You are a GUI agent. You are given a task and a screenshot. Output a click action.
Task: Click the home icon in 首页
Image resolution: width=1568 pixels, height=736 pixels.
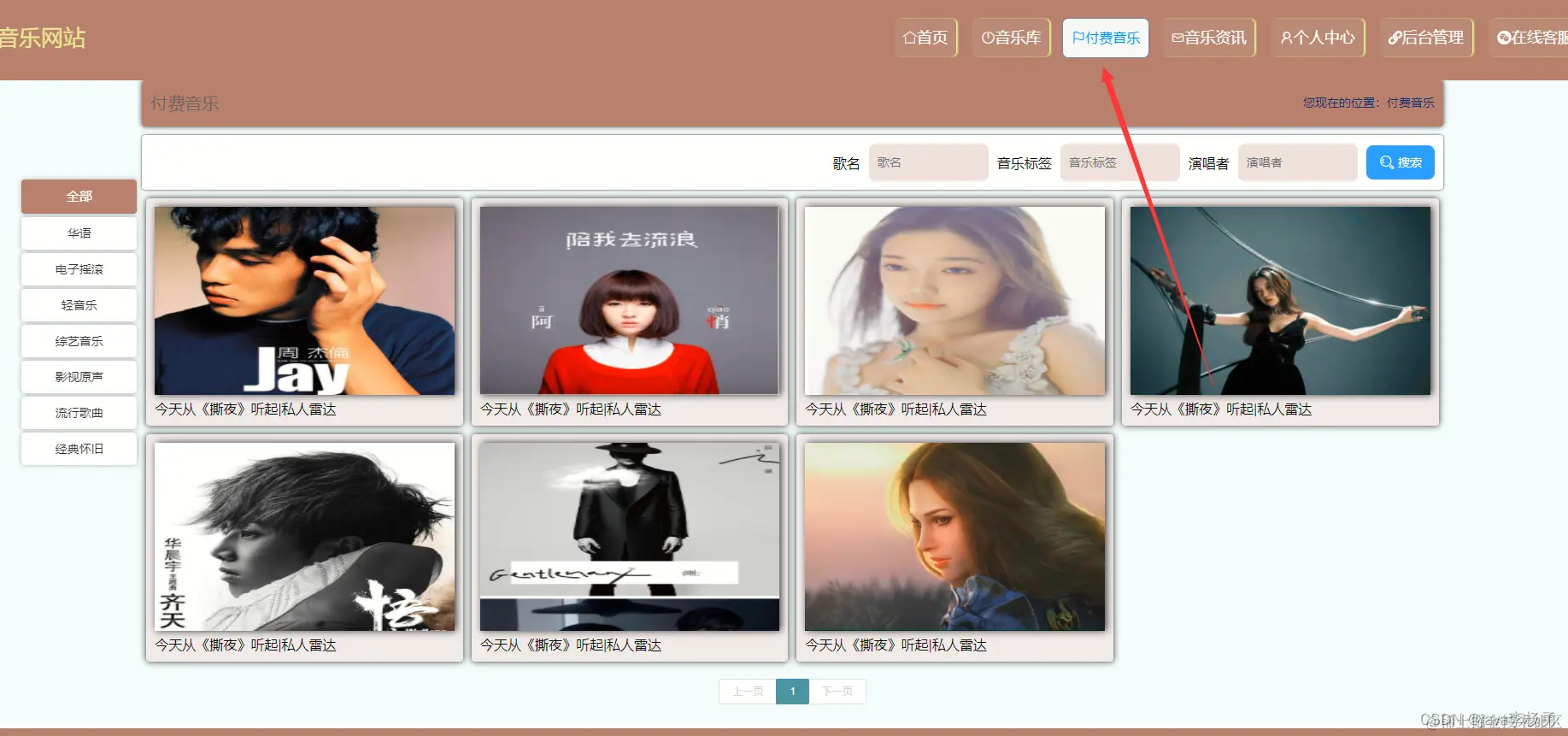click(909, 38)
